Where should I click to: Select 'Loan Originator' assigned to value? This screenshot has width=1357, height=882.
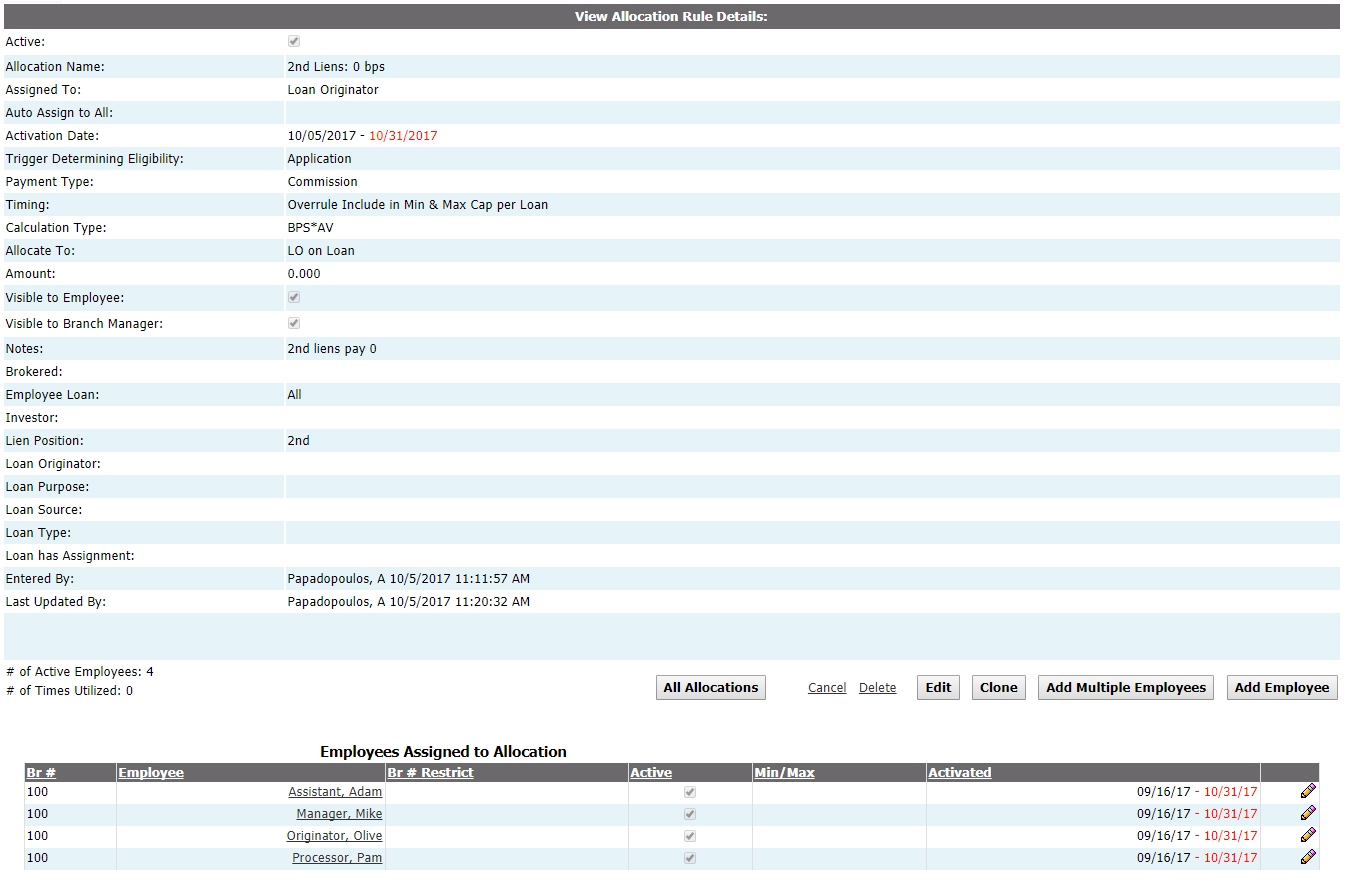333,90
